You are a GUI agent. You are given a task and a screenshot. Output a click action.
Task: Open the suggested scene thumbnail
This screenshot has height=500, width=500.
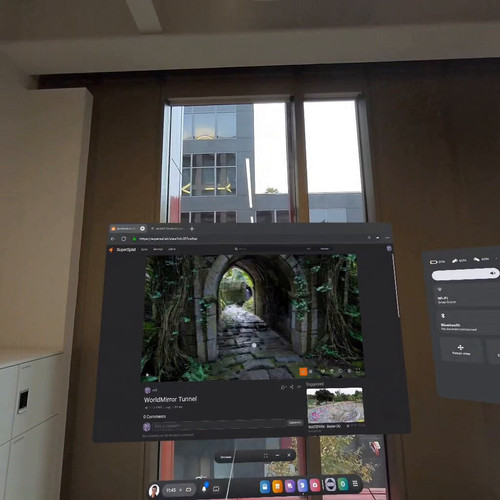[x=335, y=405]
